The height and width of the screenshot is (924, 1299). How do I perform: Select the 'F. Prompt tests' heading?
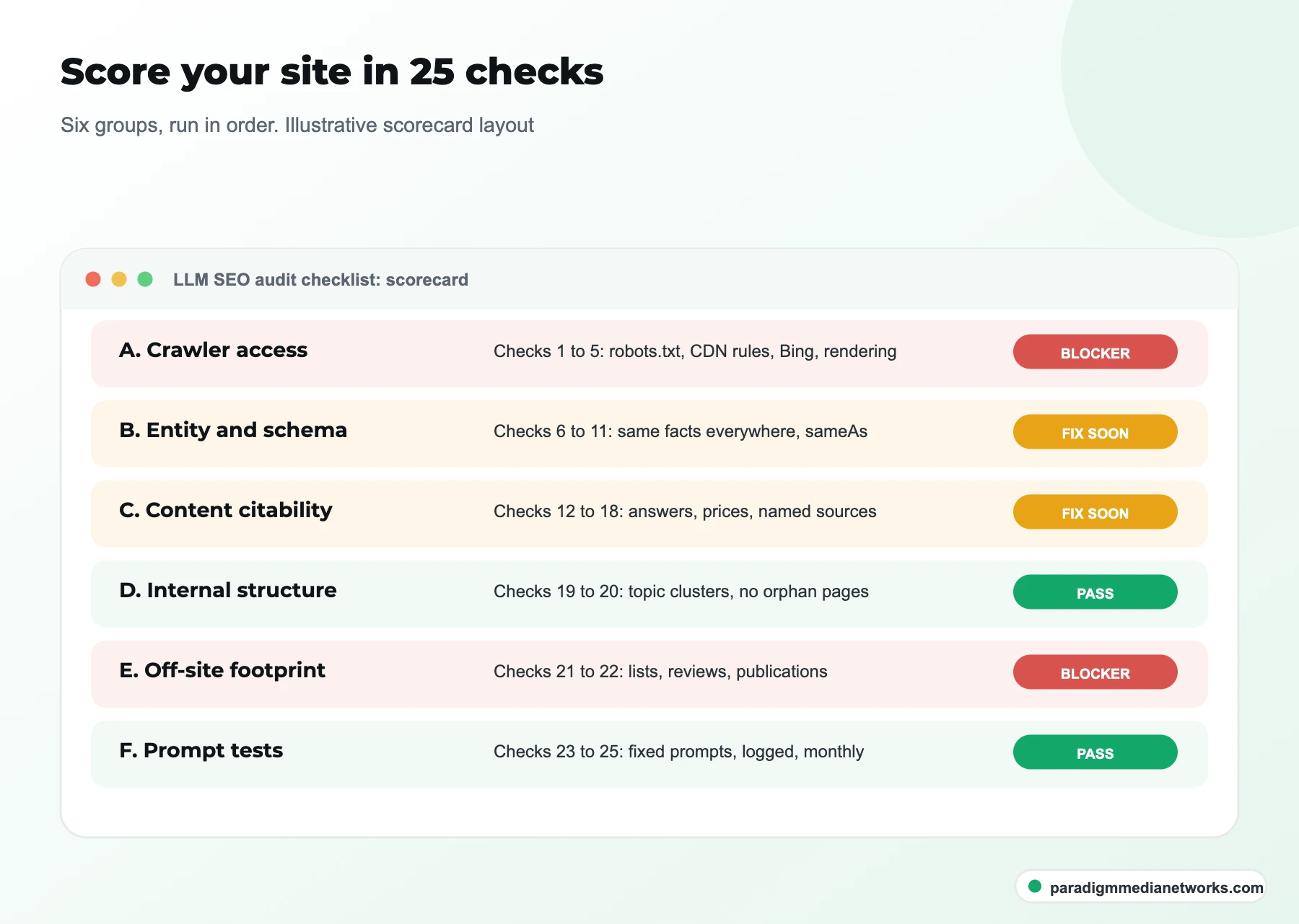click(x=201, y=750)
